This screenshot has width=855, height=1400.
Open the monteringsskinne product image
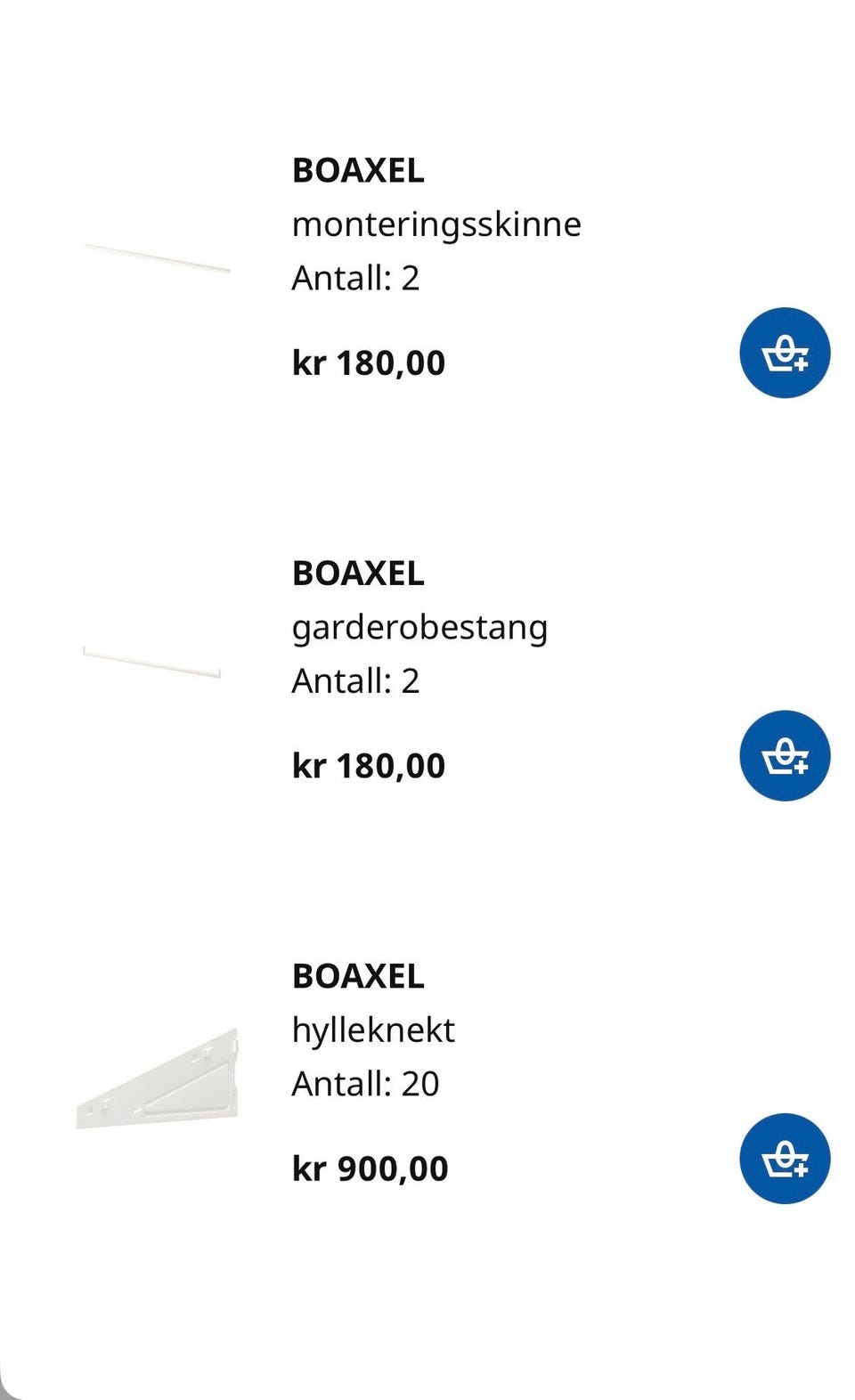(x=157, y=257)
